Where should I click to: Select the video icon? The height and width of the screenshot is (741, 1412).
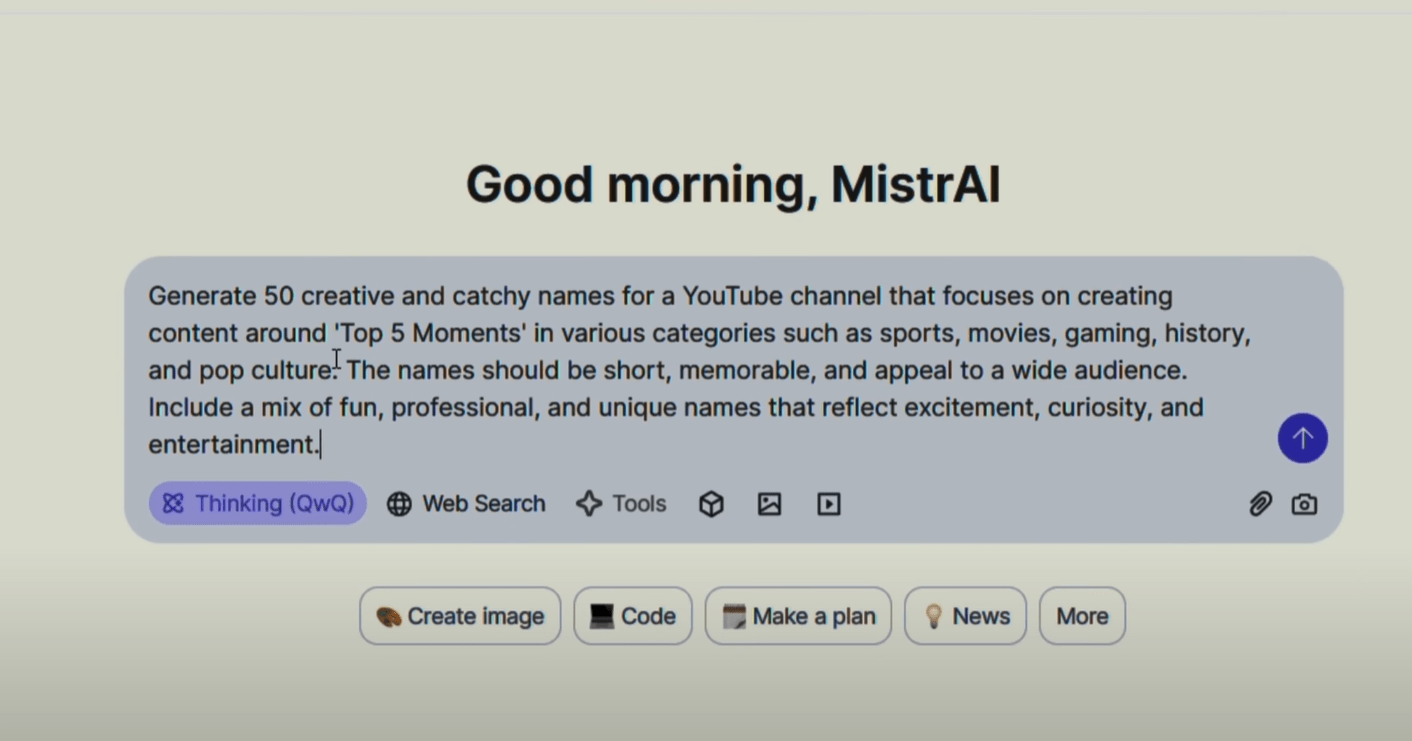(x=828, y=504)
